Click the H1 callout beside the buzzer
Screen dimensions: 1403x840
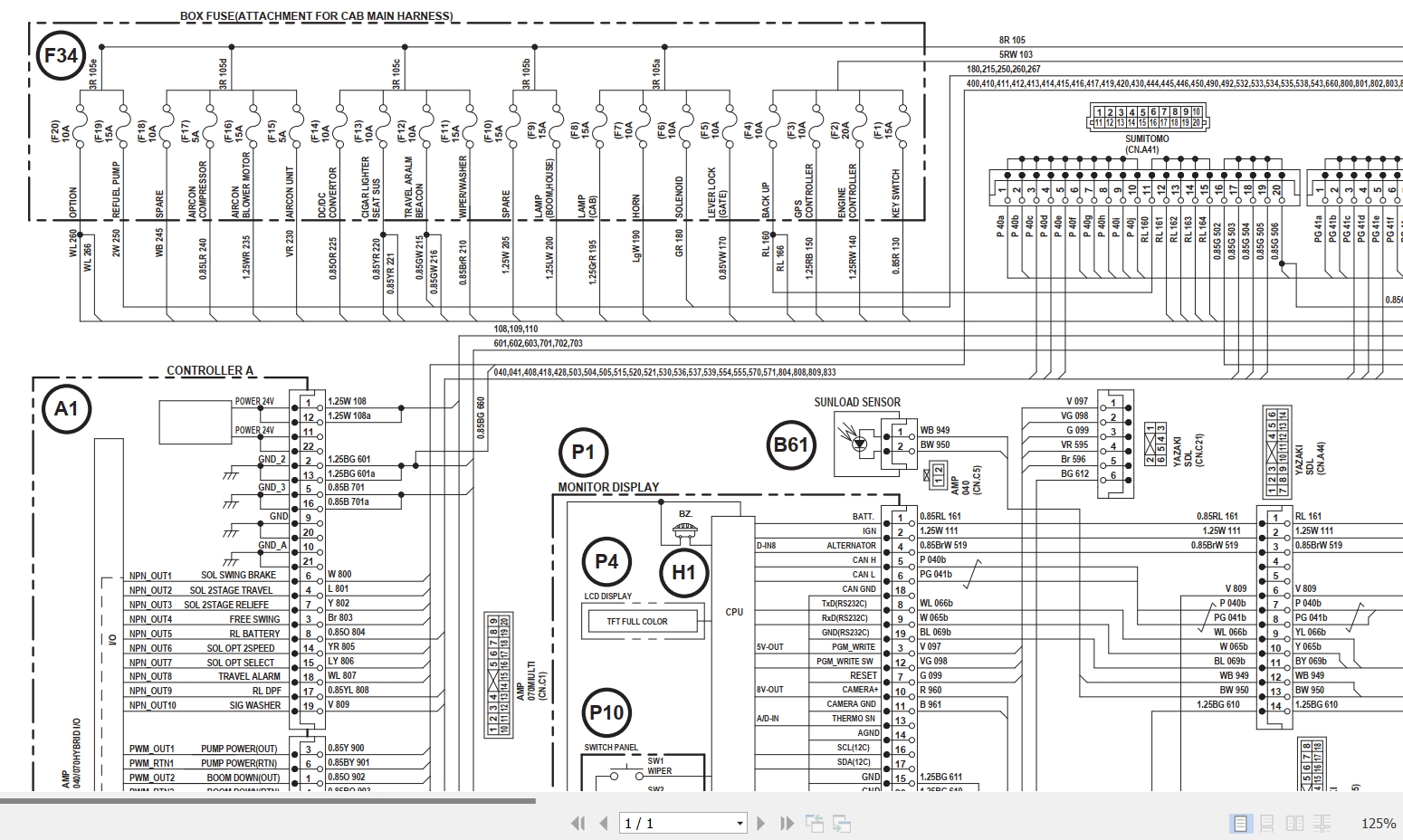pos(685,571)
